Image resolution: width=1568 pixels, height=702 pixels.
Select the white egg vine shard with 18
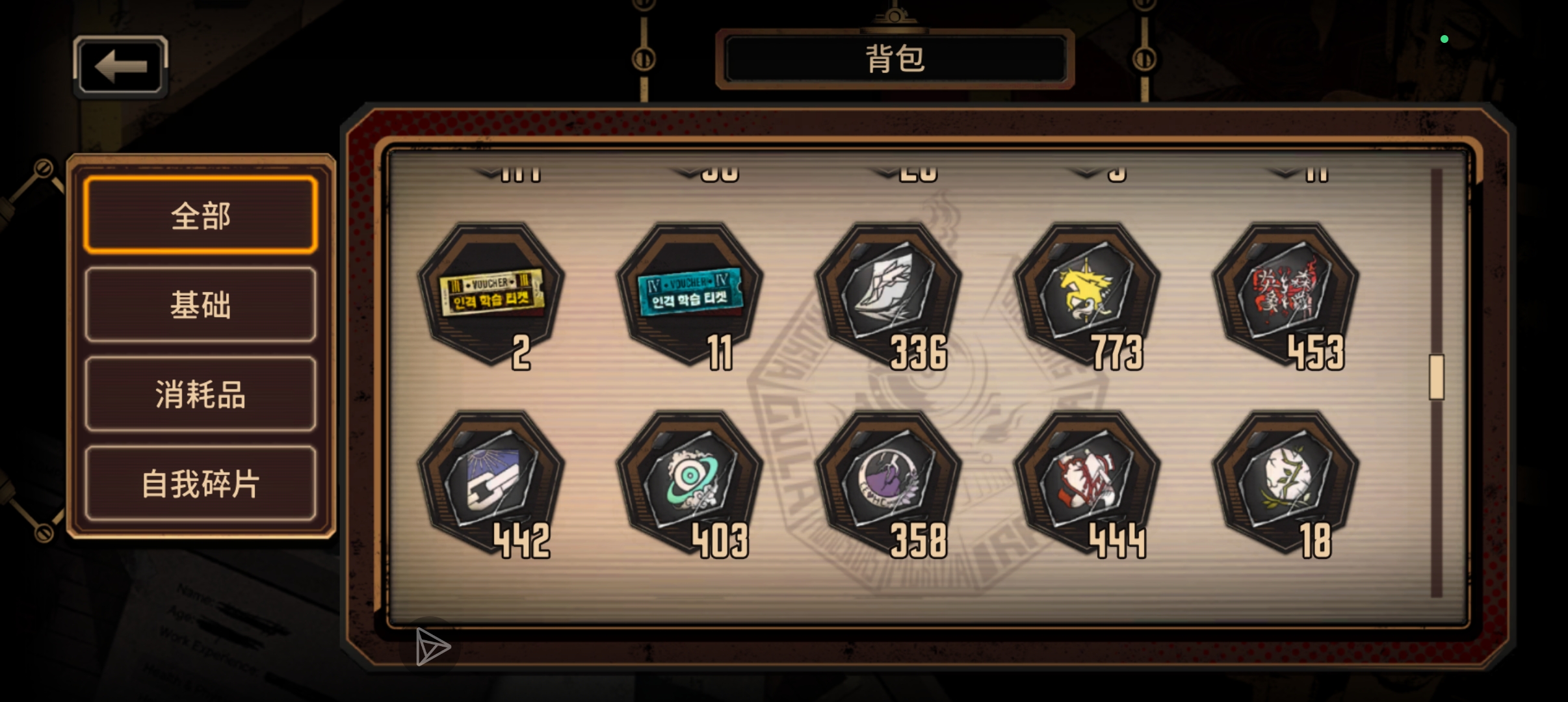(x=1287, y=482)
